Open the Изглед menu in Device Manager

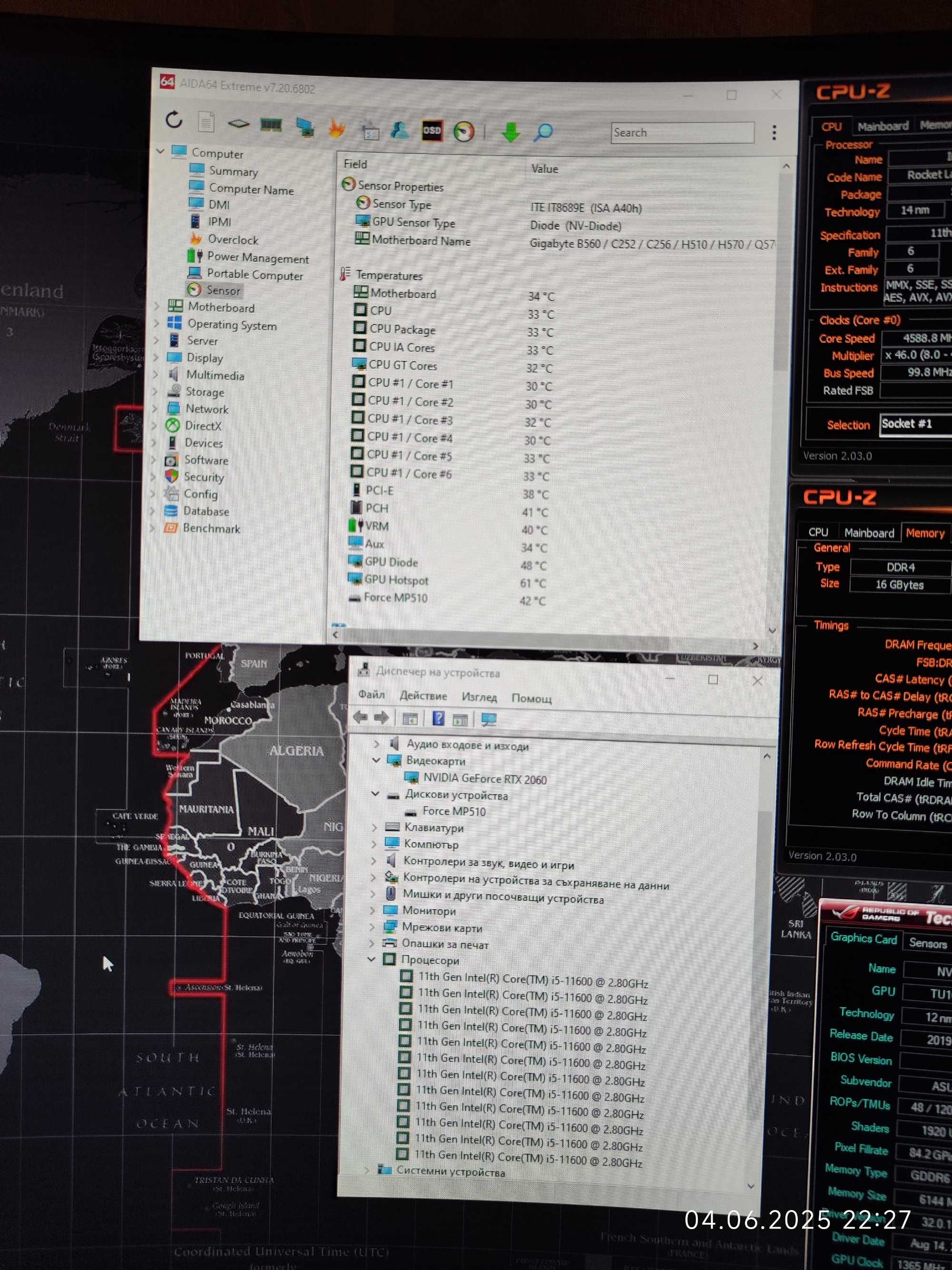coord(479,697)
